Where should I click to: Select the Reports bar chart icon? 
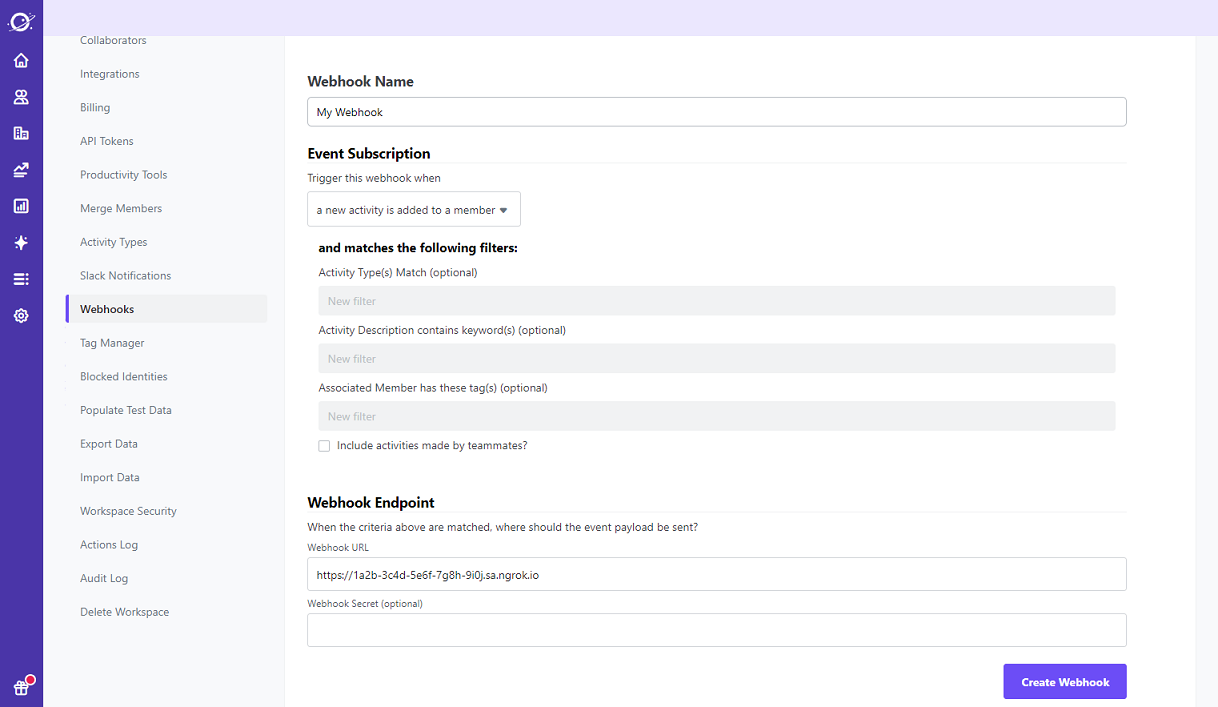[x=21, y=205]
